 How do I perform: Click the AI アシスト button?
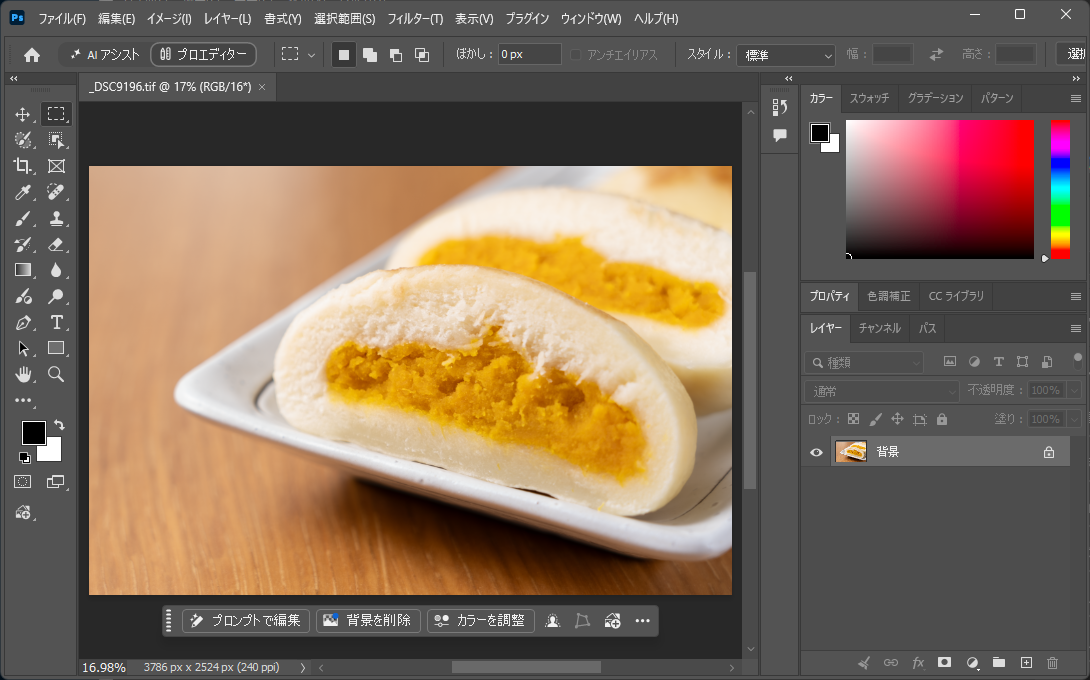(x=105, y=54)
